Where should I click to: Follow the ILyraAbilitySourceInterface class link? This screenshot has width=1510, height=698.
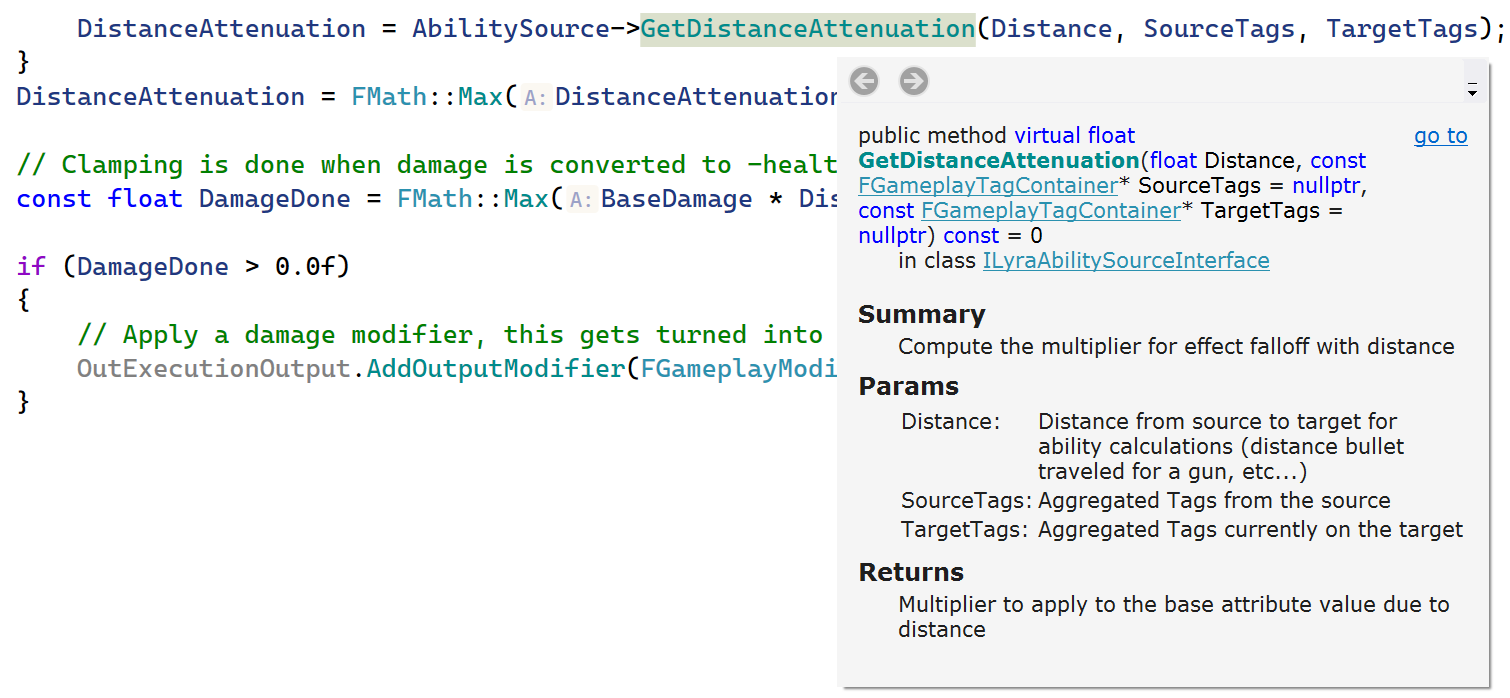point(1126,260)
